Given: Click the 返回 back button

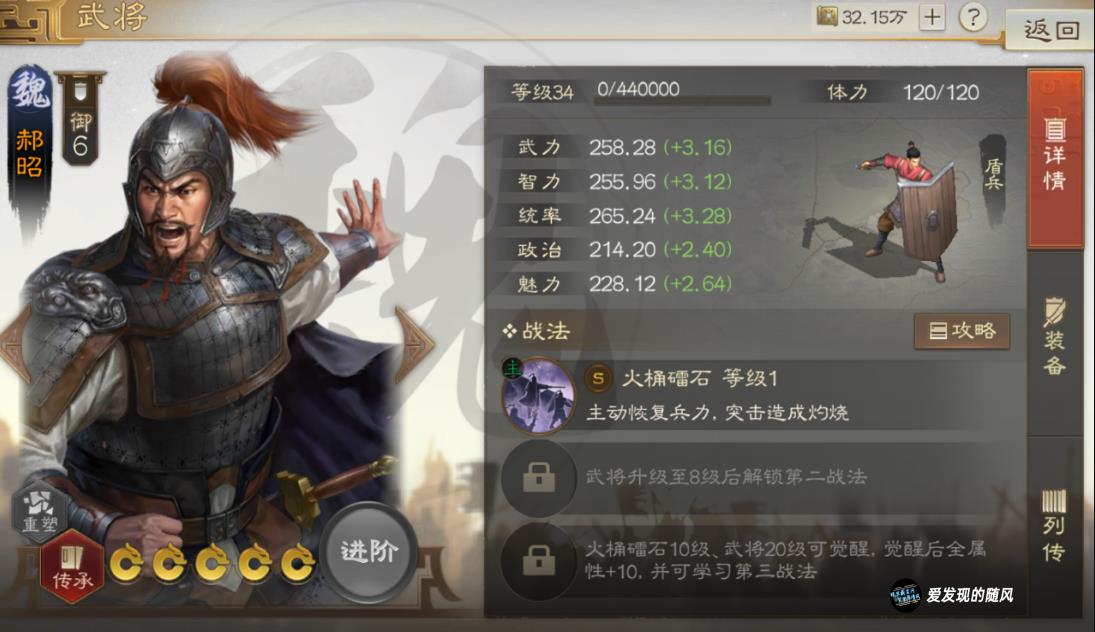Looking at the screenshot, I should coord(1051,30).
